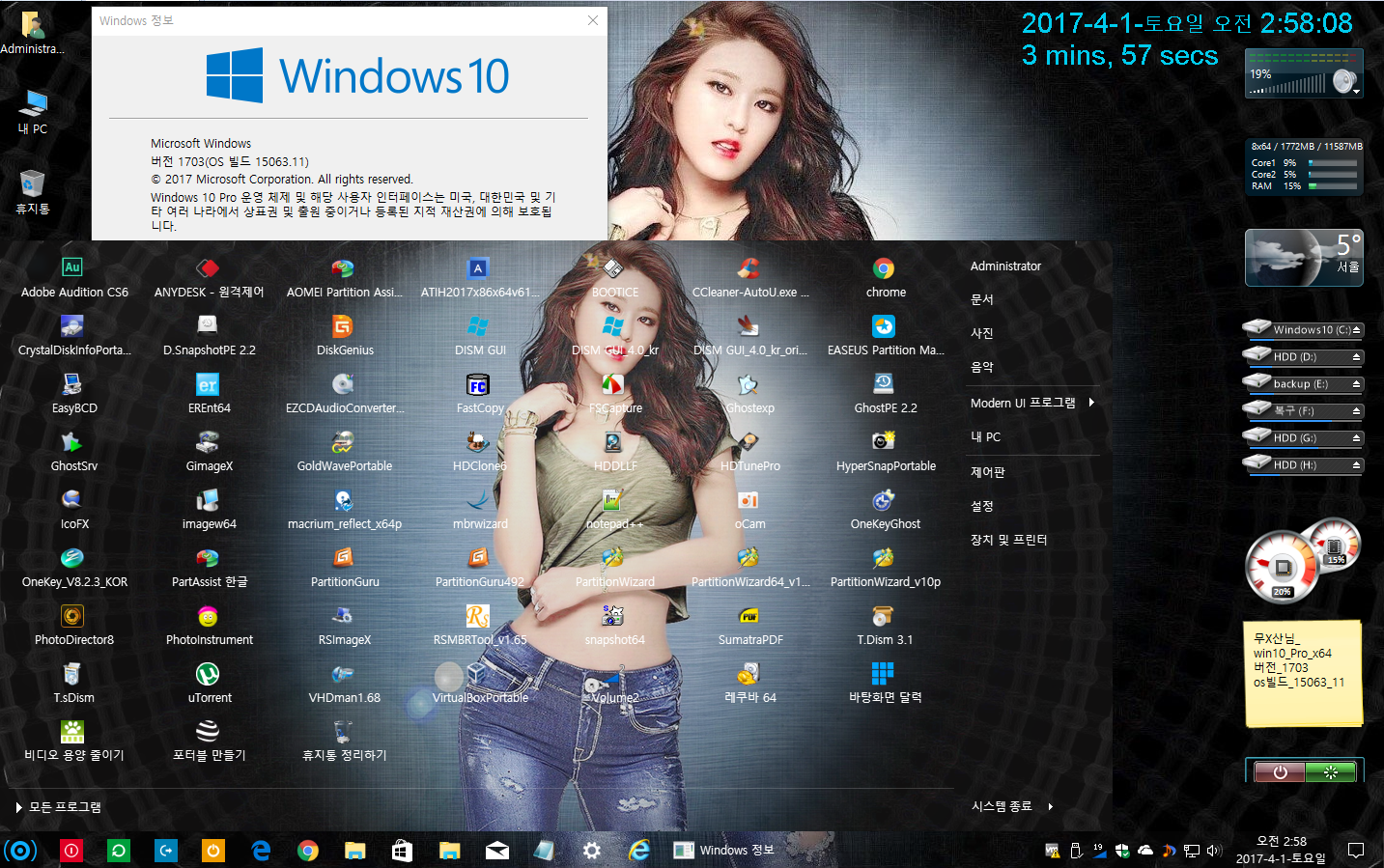Adjust the 19% volume gadget bar
This screenshot has width=1384, height=868.
tap(1289, 85)
